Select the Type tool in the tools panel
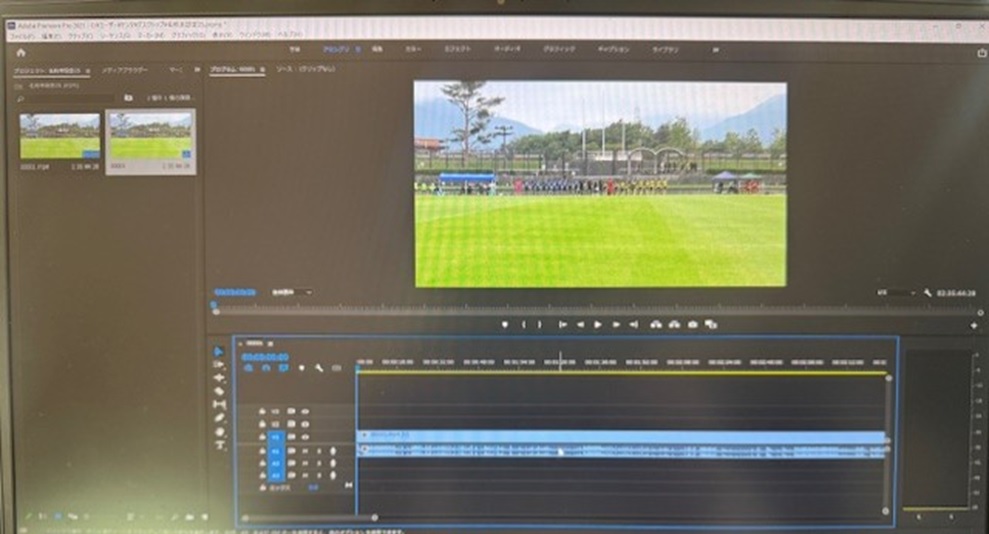The image size is (989, 534). tap(220, 444)
